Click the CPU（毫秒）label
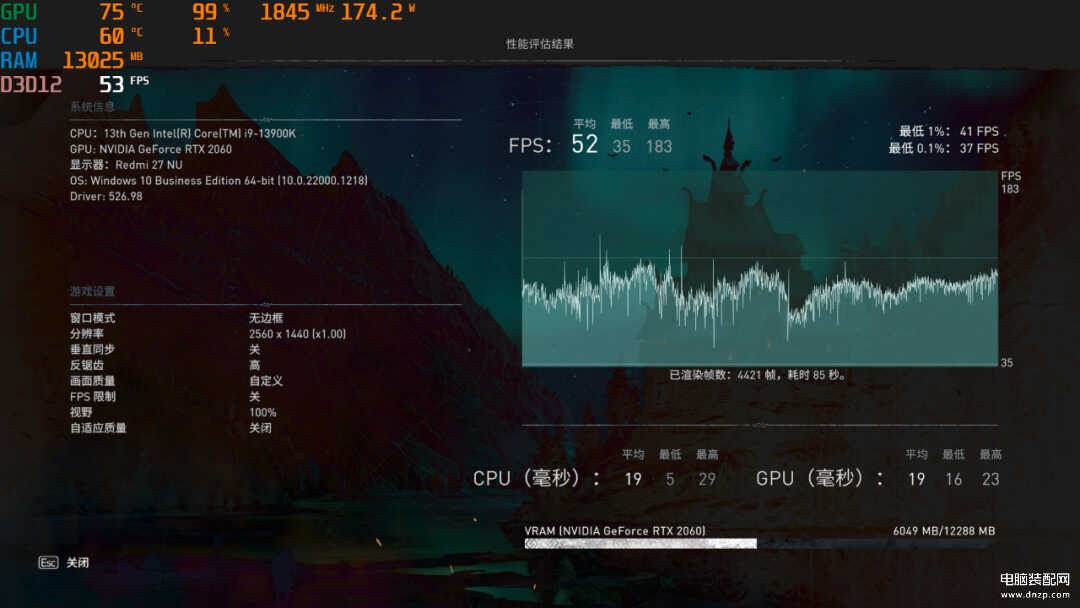This screenshot has width=1080, height=608. pos(536,479)
